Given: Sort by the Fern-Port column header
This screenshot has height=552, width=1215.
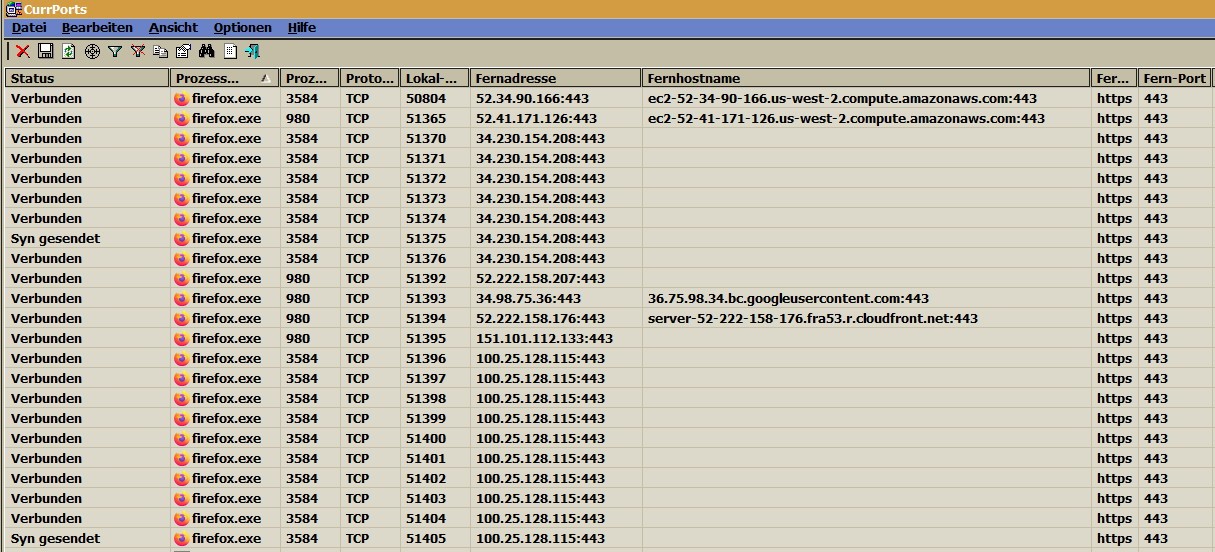Looking at the screenshot, I should (1174, 78).
